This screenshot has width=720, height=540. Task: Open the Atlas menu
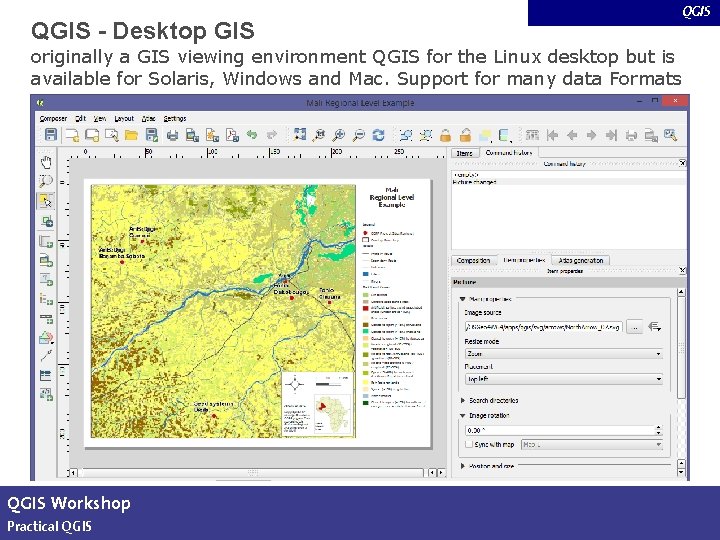pyautogui.click(x=148, y=118)
